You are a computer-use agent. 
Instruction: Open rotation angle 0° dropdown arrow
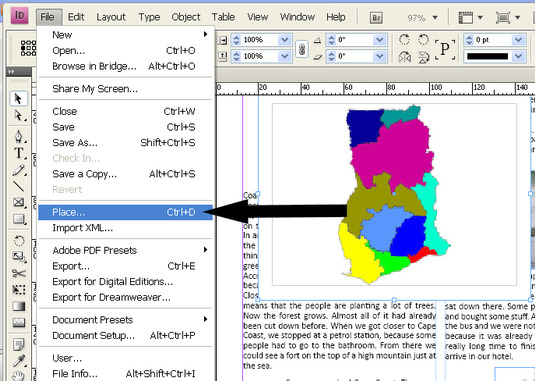click(379, 40)
